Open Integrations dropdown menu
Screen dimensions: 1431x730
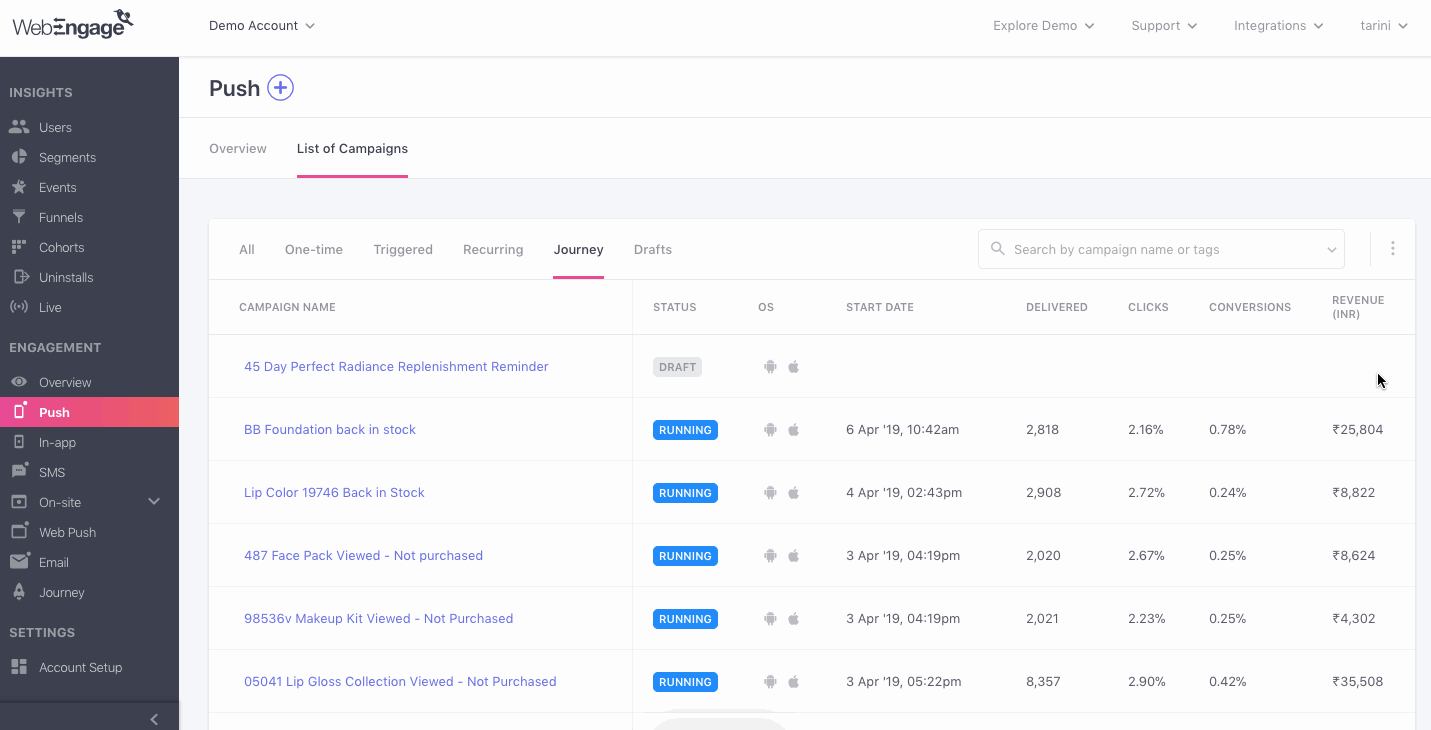(x=1278, y=25)
